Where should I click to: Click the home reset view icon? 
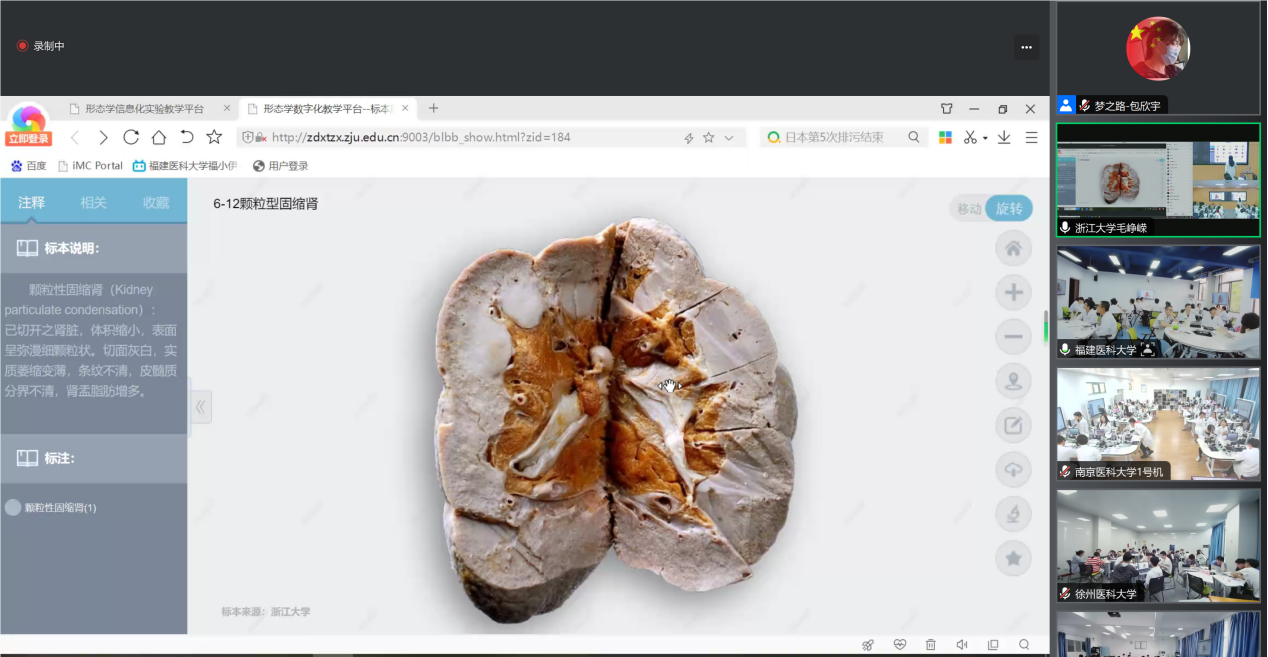coord(1013,248)
